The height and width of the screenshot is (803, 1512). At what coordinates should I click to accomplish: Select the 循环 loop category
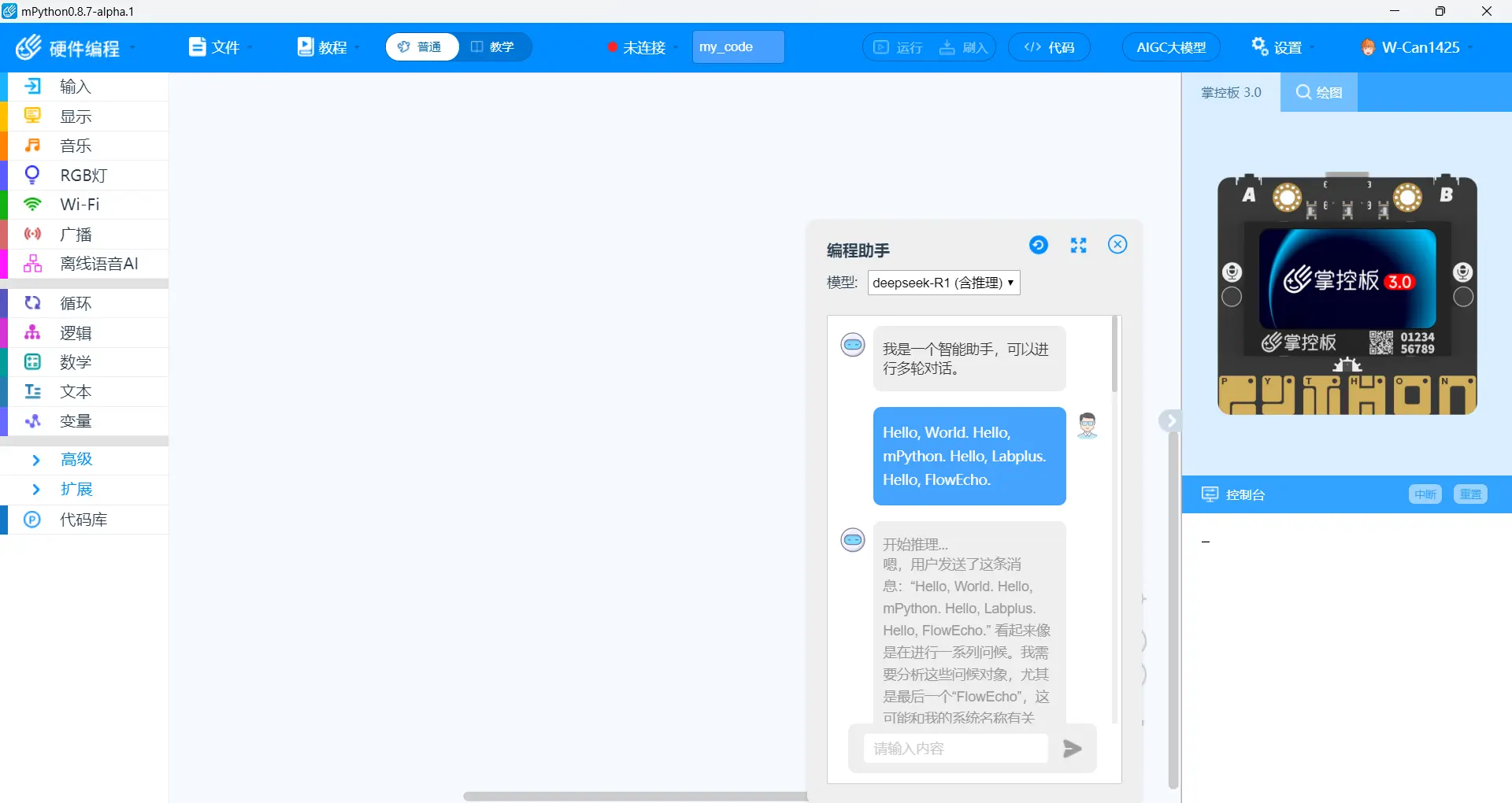coord(76,303)
